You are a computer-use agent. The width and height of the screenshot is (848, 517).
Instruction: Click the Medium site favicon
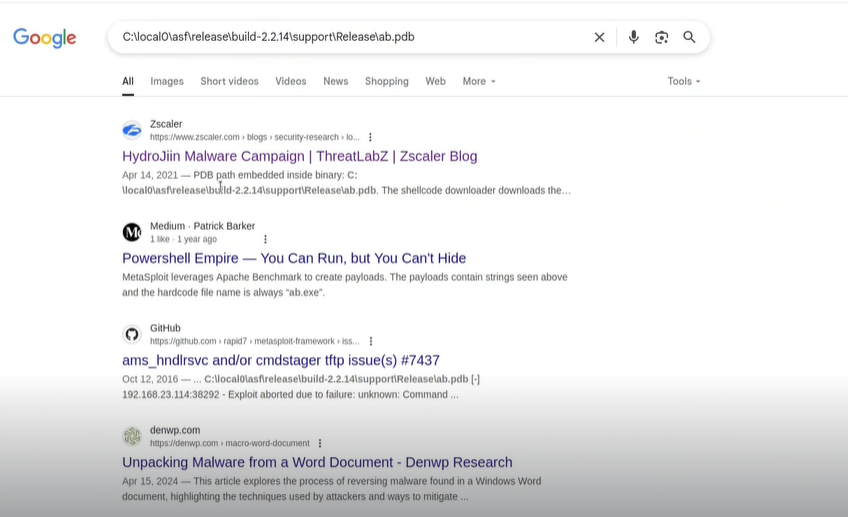pos(132,232)
